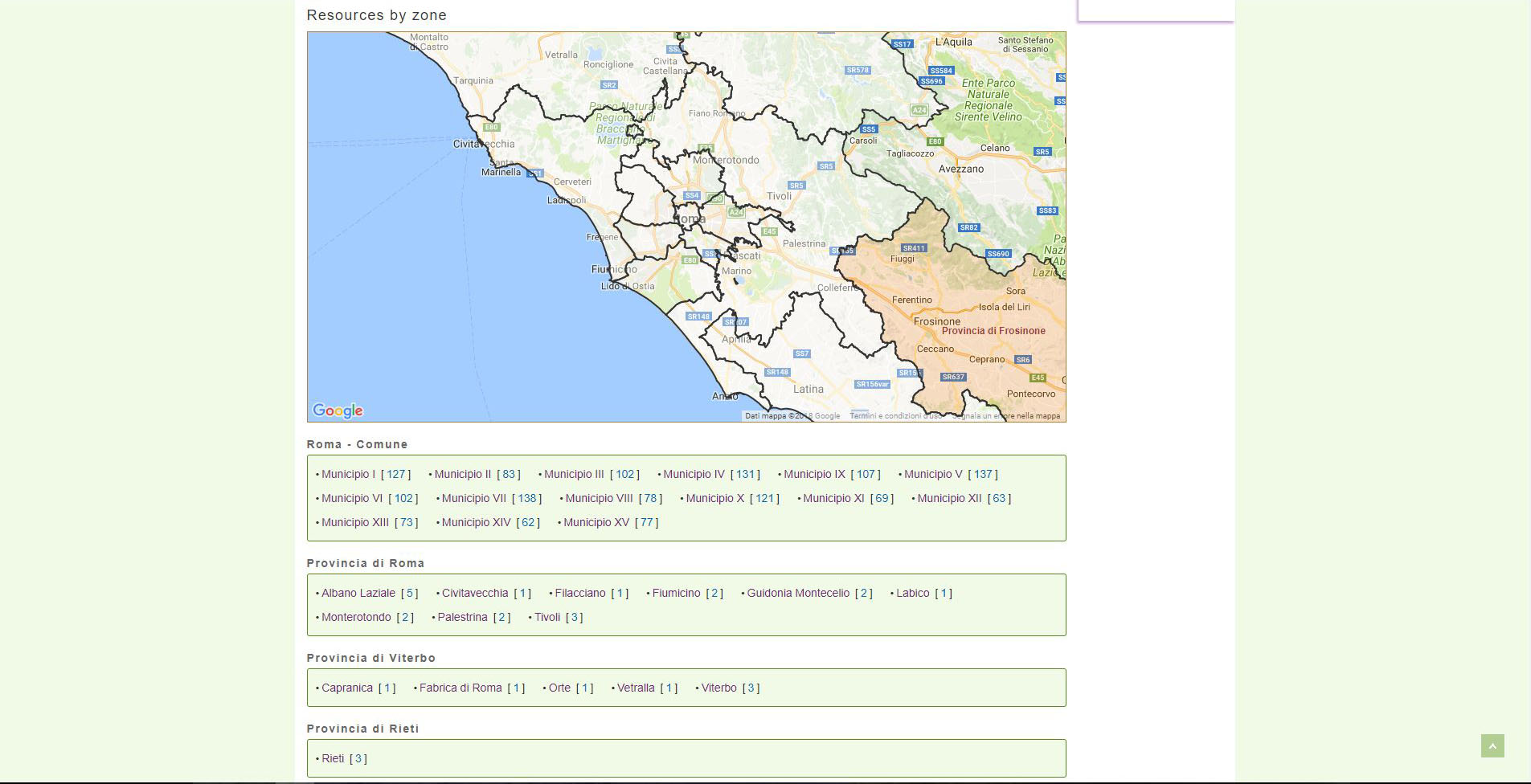Click 'Termini e condizioni d'uso' map link

(895, 416)
